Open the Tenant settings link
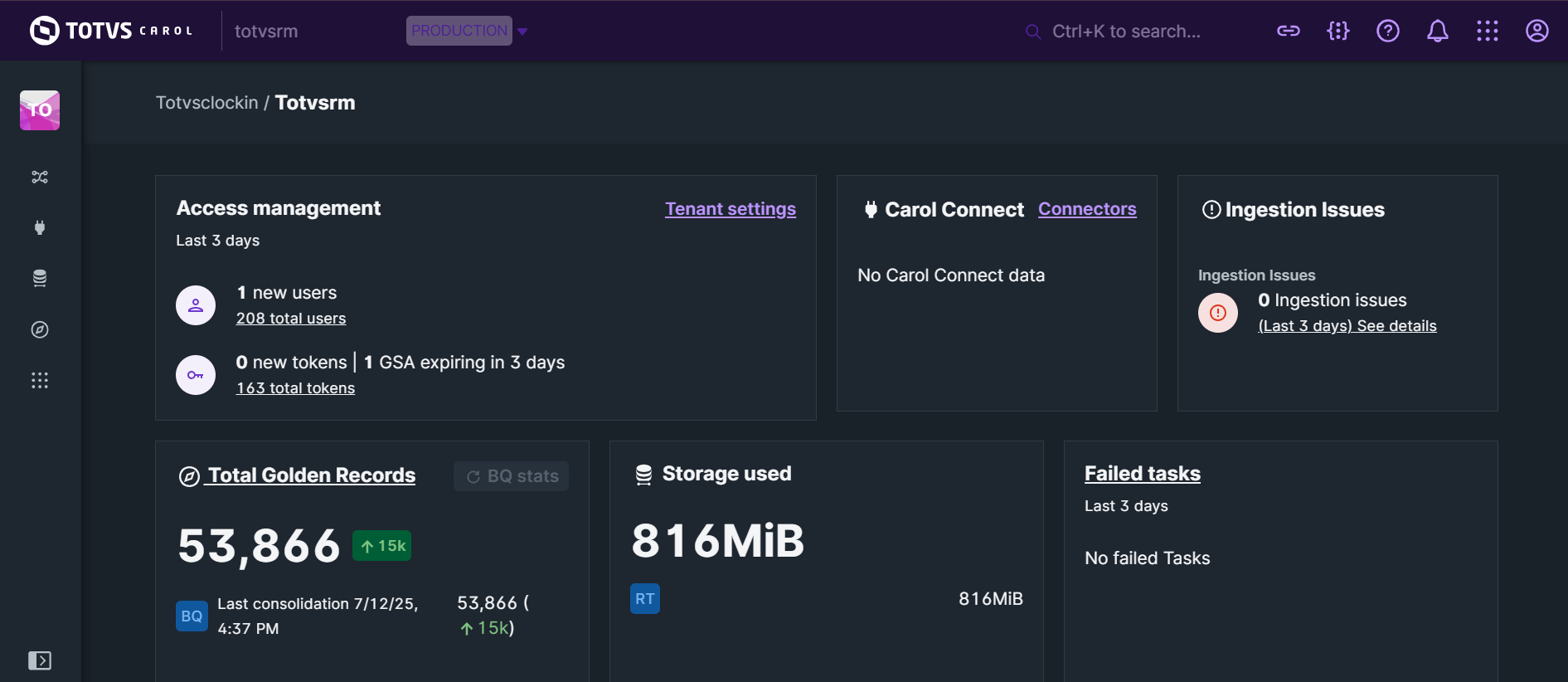1568x682 pixels. click(730, 209)
